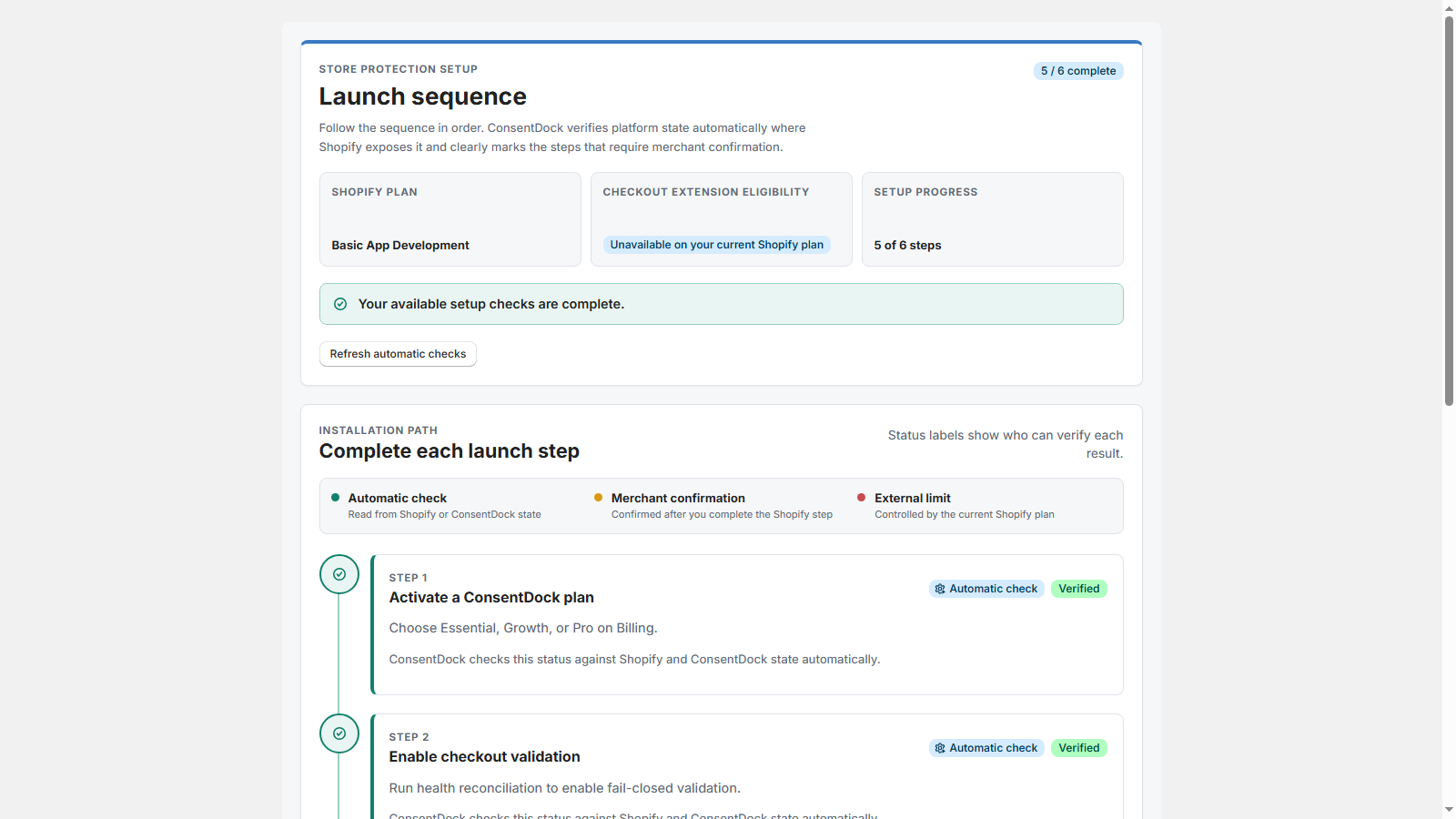Click the External limit legend label
This screenshot has width=1456, height=819.
coord(913,499)
